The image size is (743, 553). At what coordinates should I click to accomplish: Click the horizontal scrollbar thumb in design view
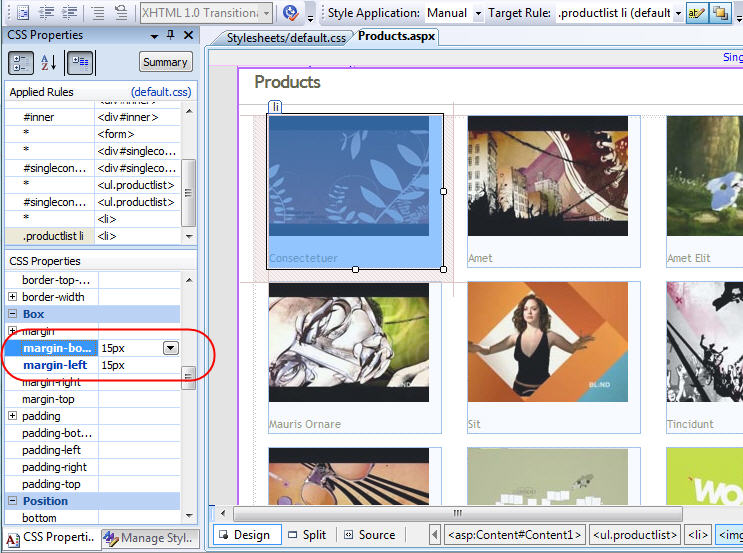[x=457, y=513]
